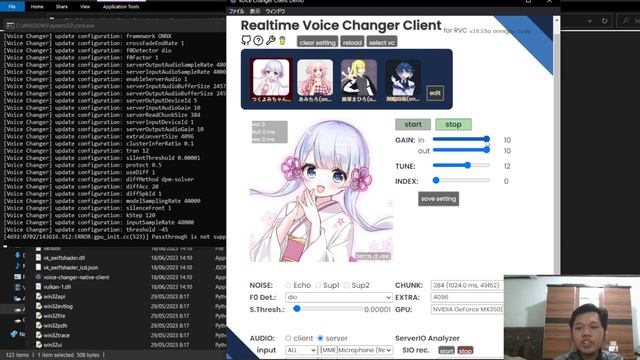Click the yellow coffee cup icon
The image size is (640, 360).
click(282, 40)
